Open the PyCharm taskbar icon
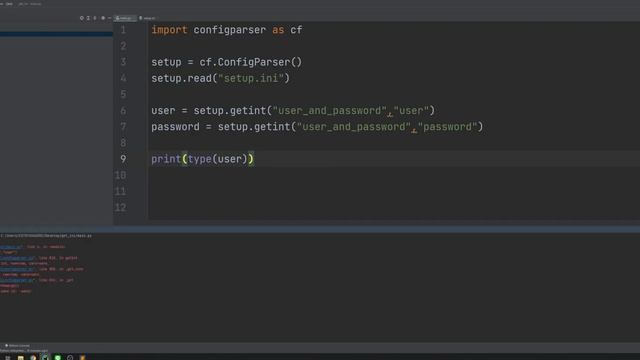 45,358
